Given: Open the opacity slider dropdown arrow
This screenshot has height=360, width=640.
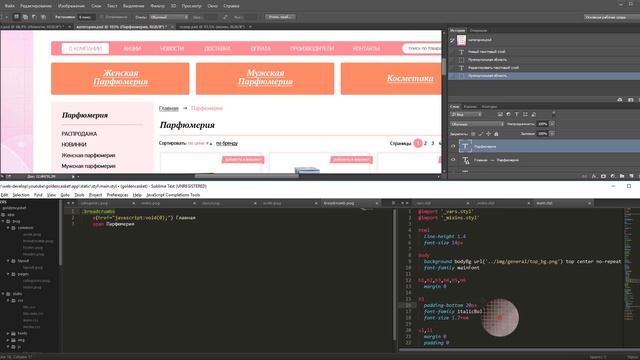Looking at the screenshot, I should pos(552,124).
